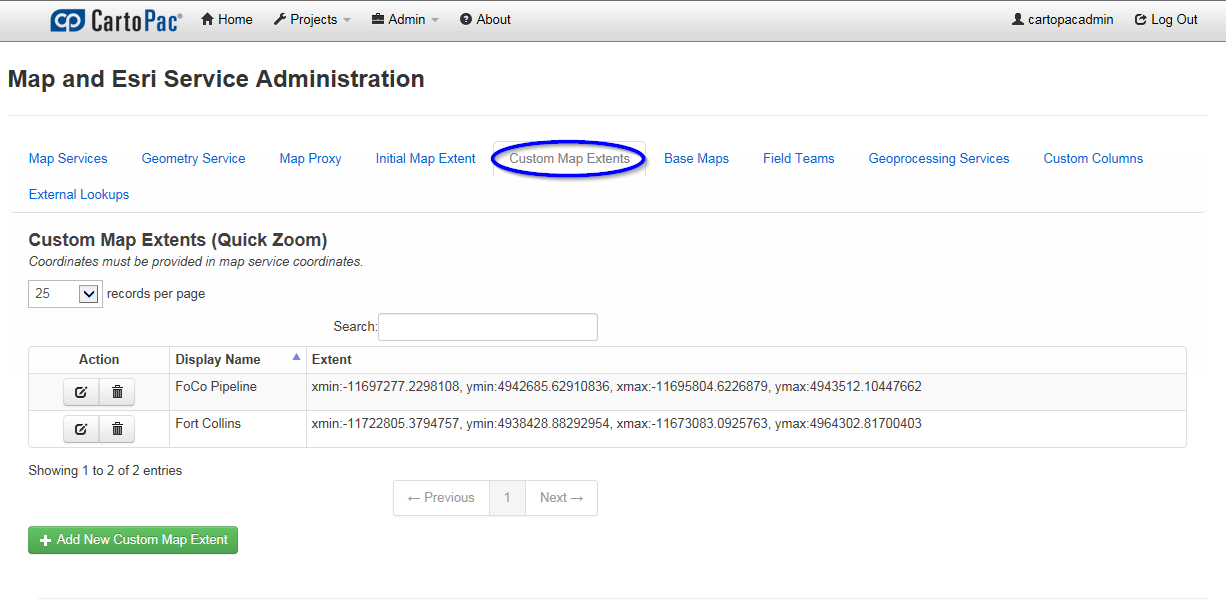Open the records per page dropdown
Viewport: 1226px width, 610px height.
tap(65, 294)
